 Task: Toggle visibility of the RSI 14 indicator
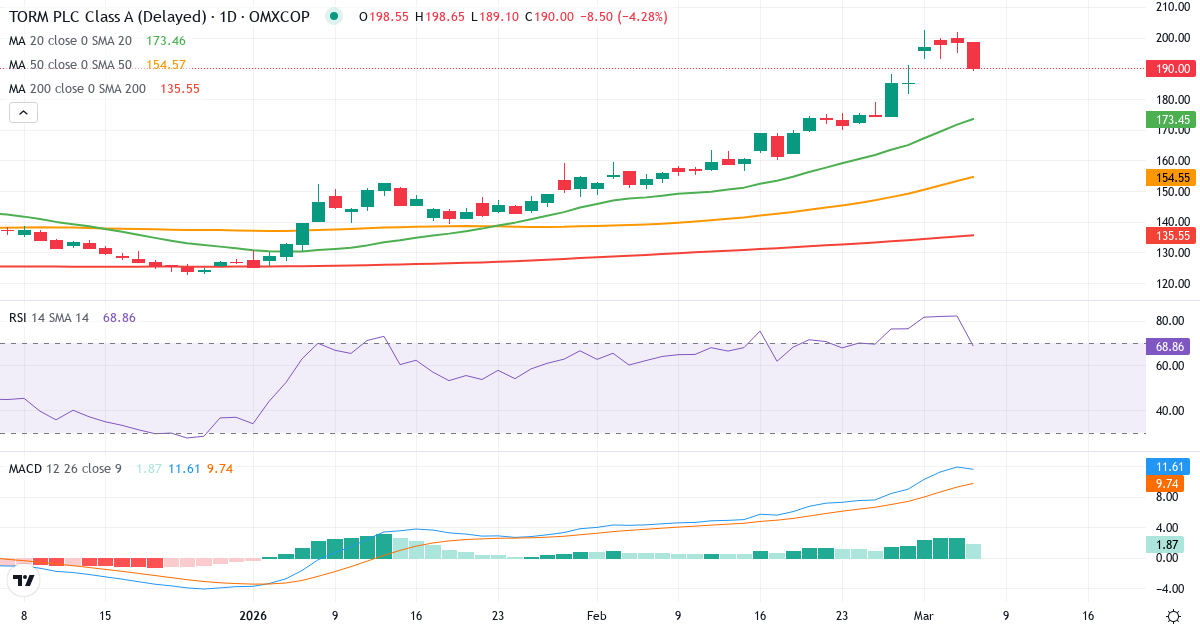(50, 317)
